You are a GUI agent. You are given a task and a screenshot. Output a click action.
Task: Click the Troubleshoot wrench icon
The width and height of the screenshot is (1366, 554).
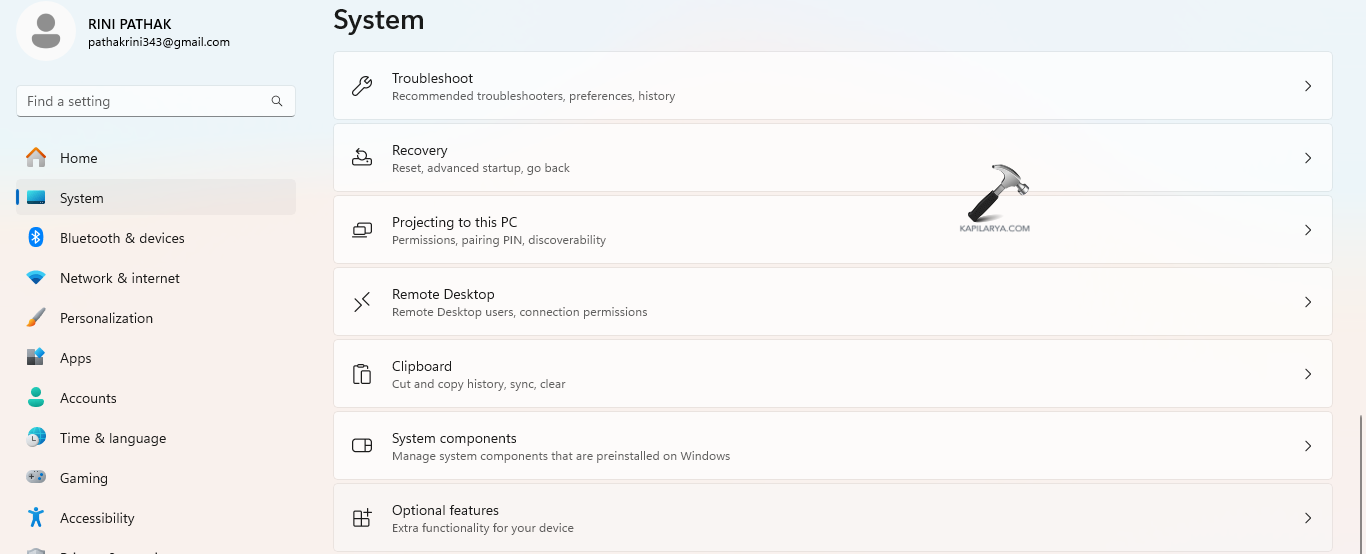(362, 86)
